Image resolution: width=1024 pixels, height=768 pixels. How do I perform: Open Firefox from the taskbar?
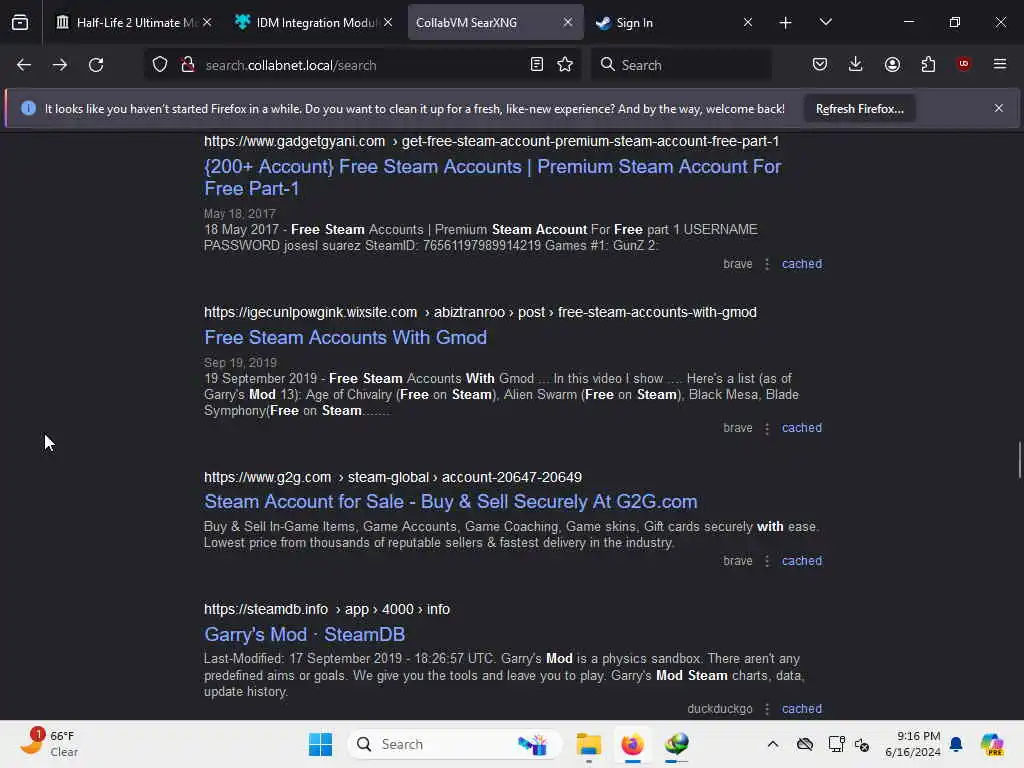632,744
